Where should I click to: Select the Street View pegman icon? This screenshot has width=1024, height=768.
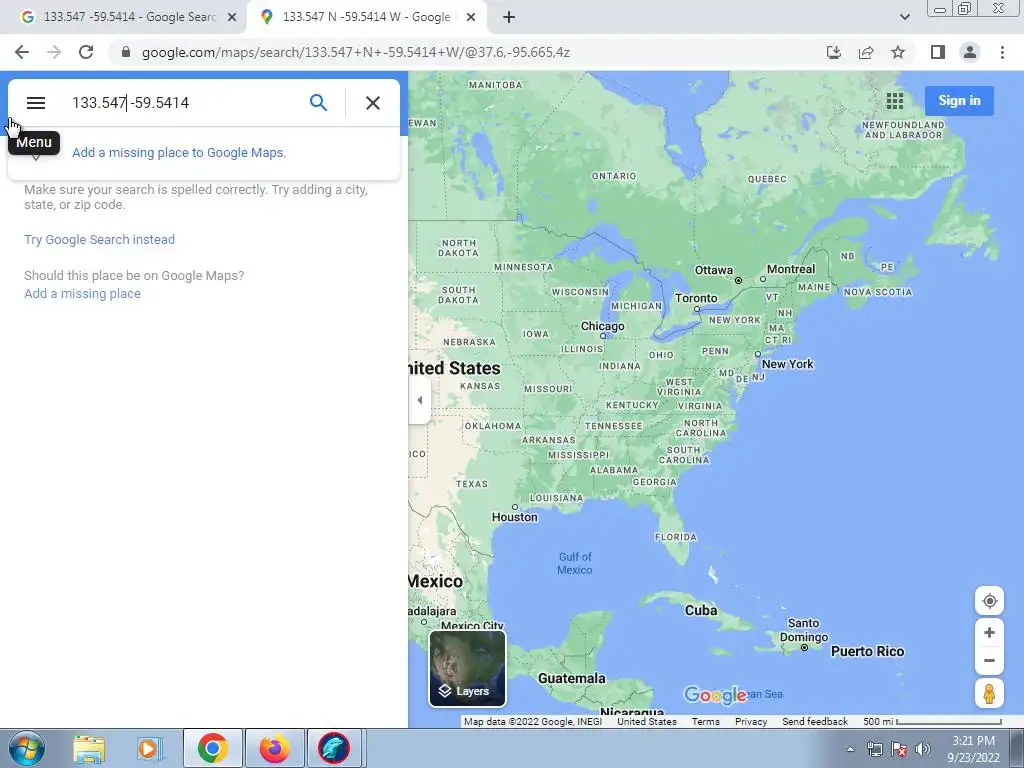pyautogui.click(x=989, y=693)
